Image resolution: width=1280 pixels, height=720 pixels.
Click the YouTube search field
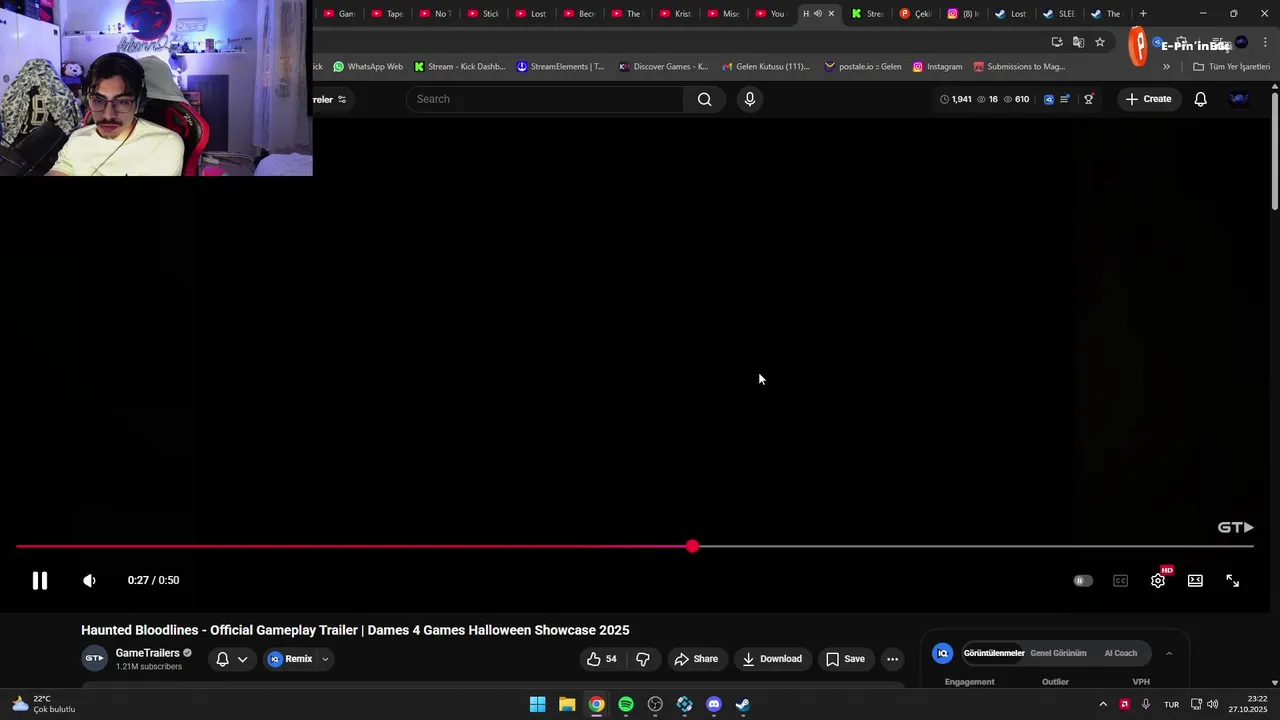[x=545, y=99]
